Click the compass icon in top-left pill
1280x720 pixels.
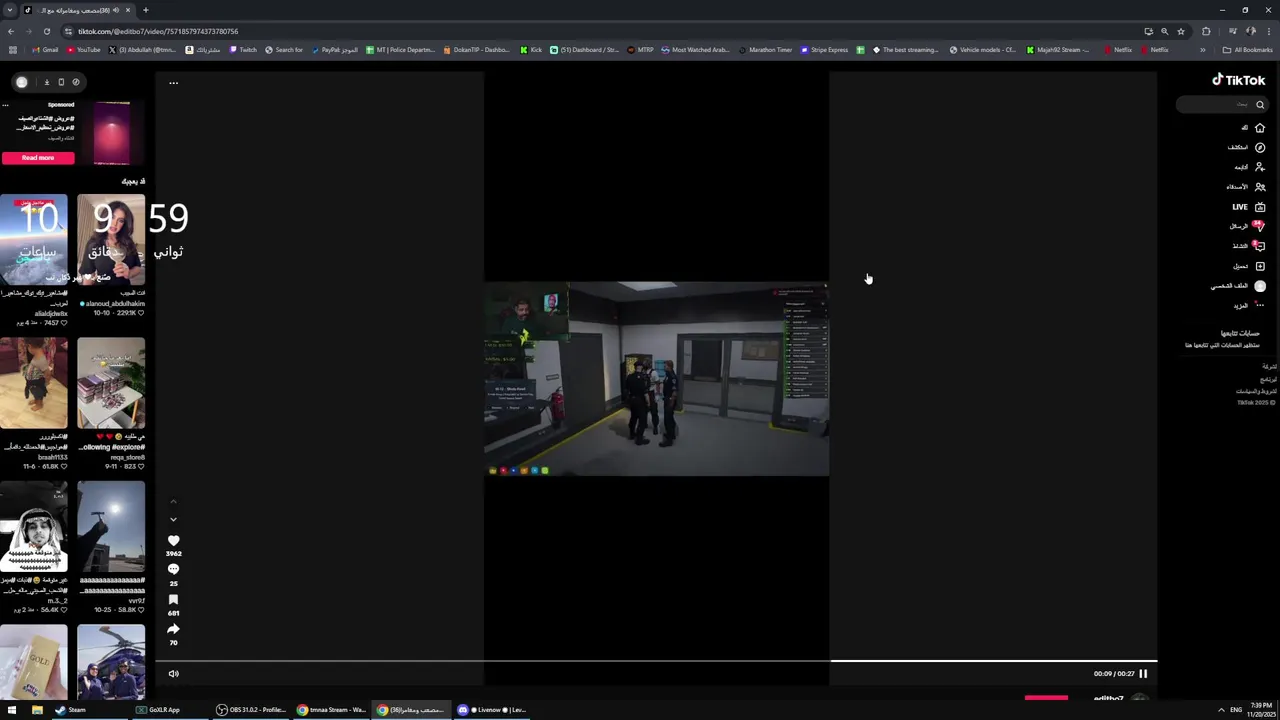pos(76,82)
